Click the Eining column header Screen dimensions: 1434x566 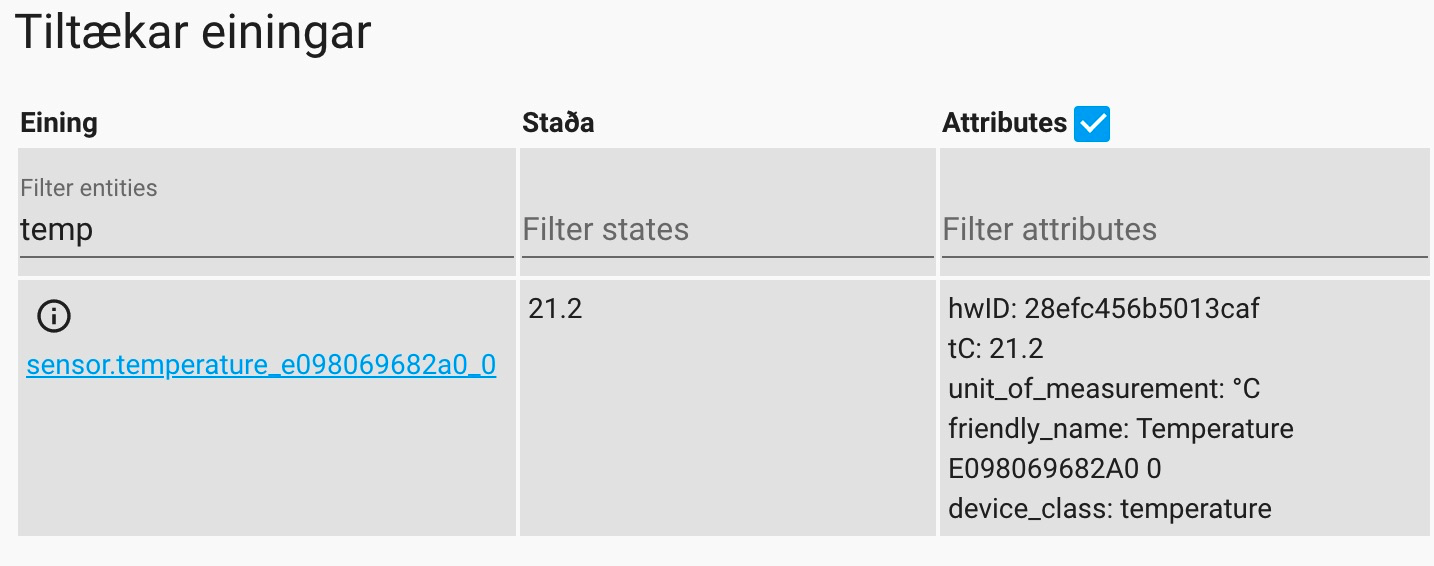pos(59,123)
